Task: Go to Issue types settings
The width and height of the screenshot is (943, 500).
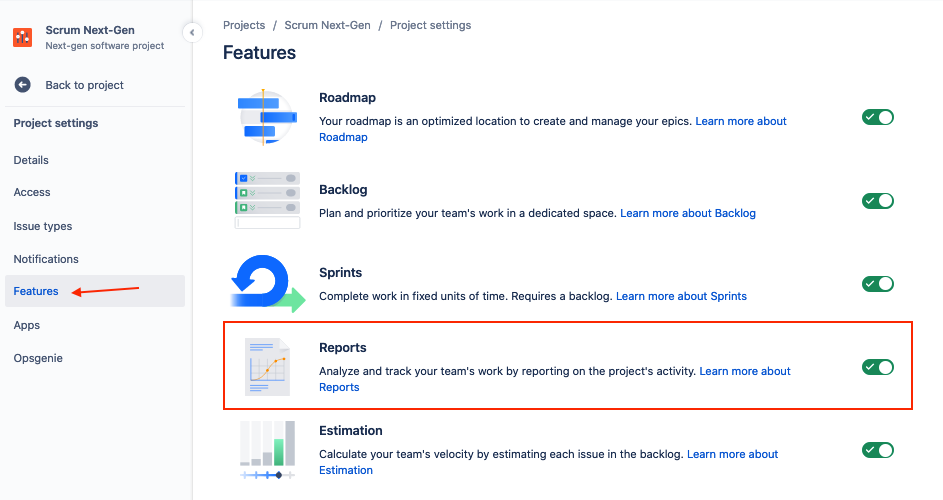Action: click(x=43, y=226)
